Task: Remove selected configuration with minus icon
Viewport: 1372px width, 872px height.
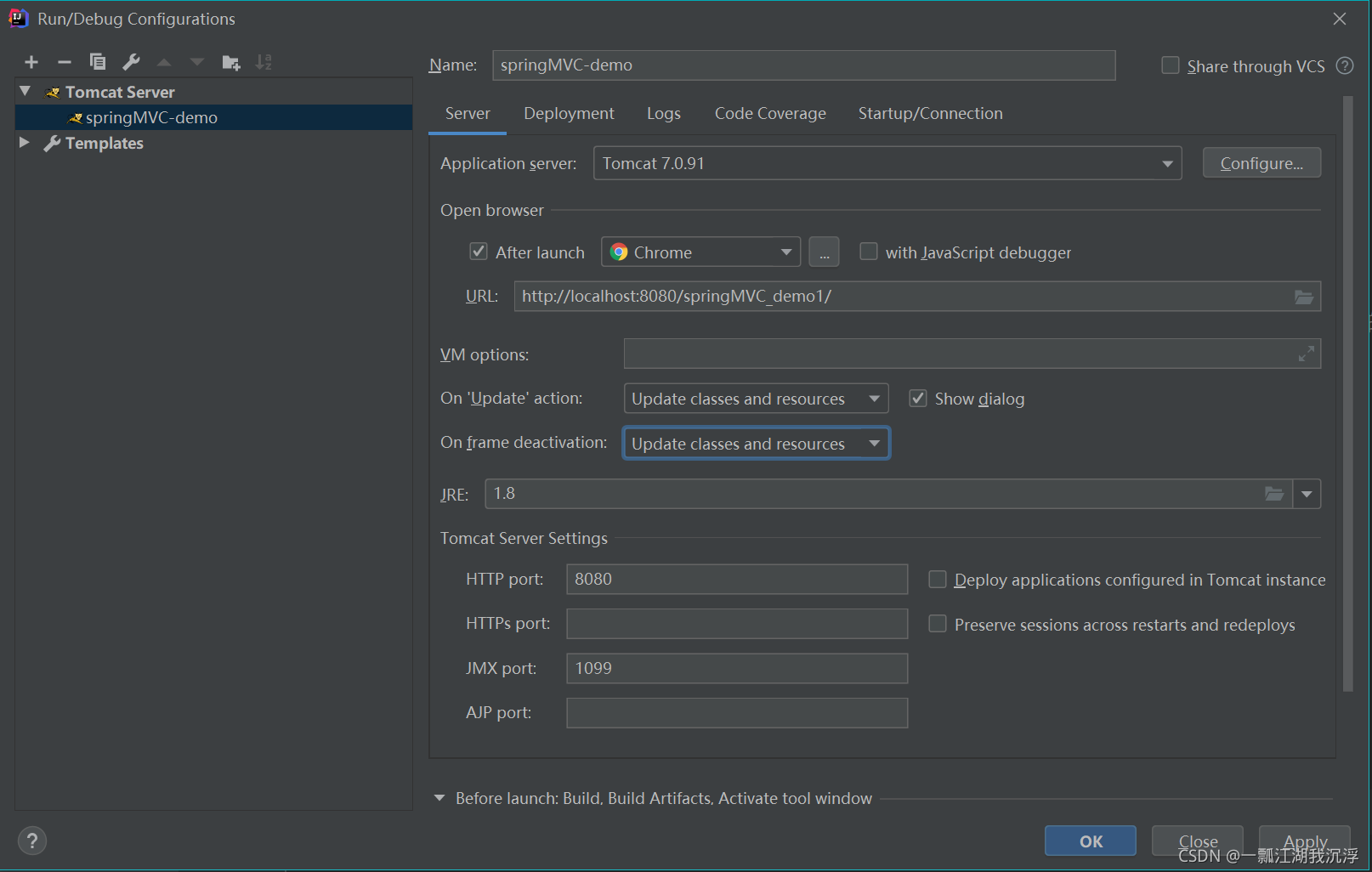Action: tap(65, 62)
